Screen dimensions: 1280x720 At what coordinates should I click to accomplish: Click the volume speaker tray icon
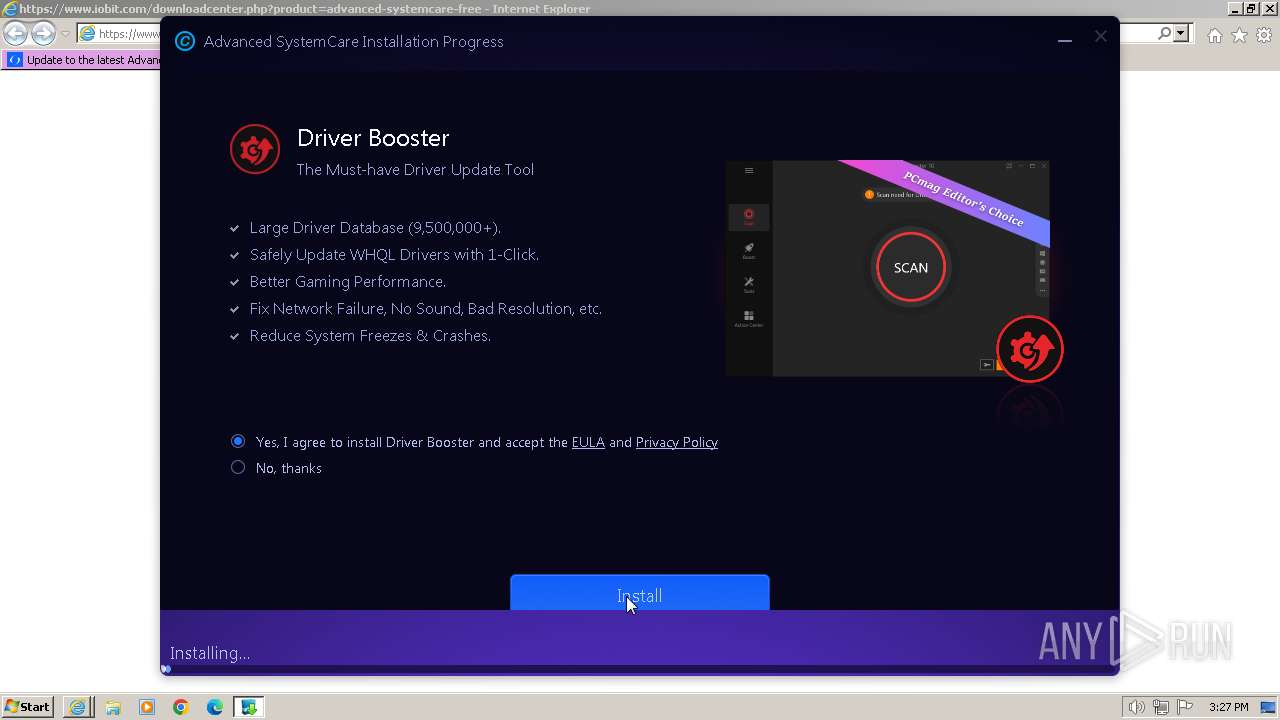click(1136, 707)
